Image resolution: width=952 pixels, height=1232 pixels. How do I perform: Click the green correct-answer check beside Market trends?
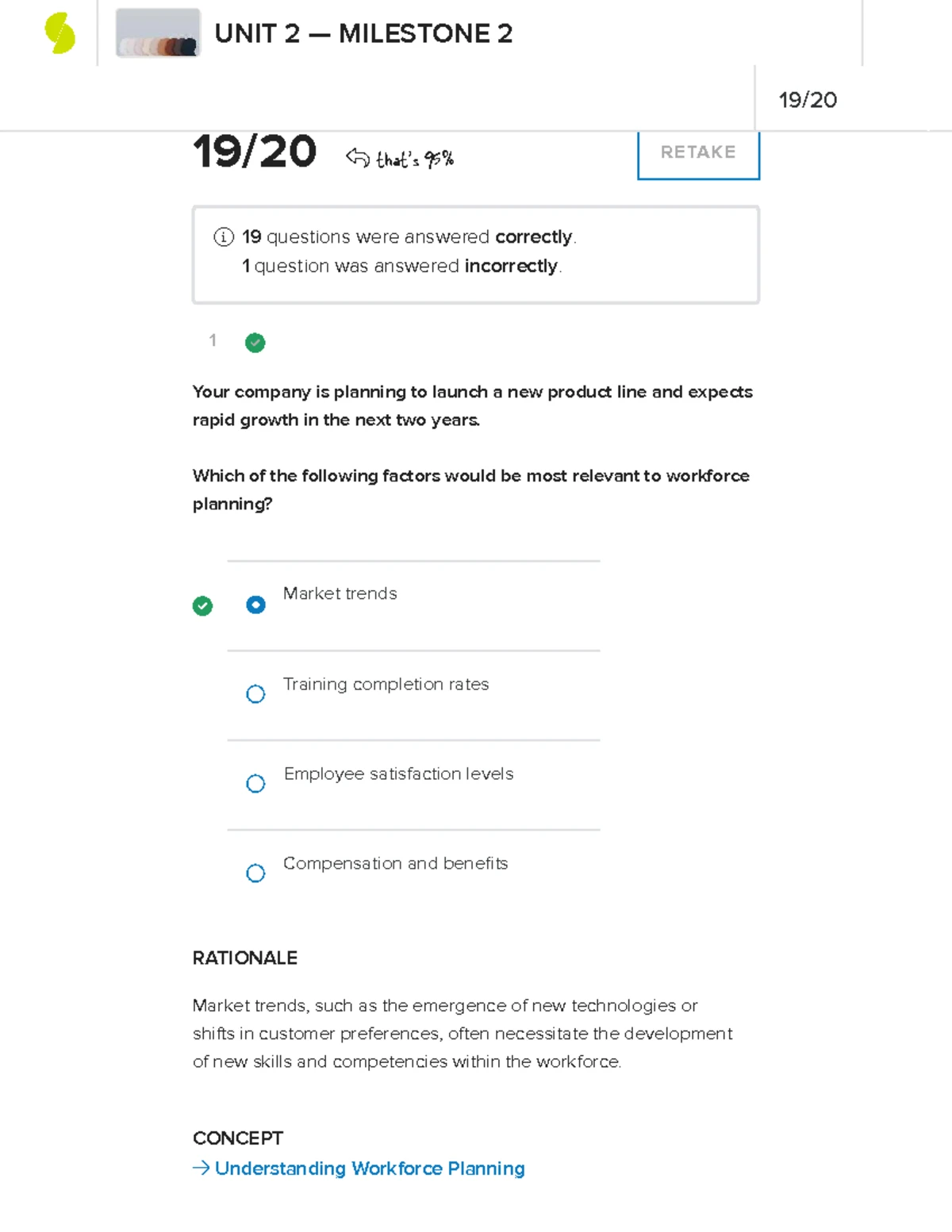coord(202,606)
